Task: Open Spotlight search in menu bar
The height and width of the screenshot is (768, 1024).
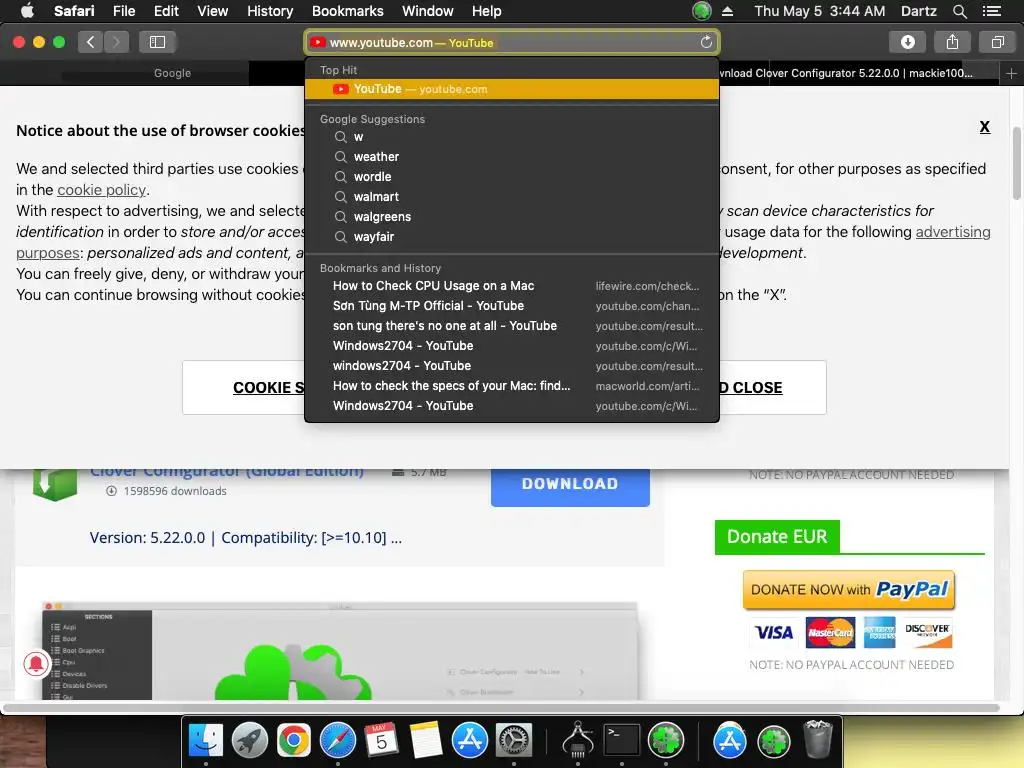Action: 959,11
